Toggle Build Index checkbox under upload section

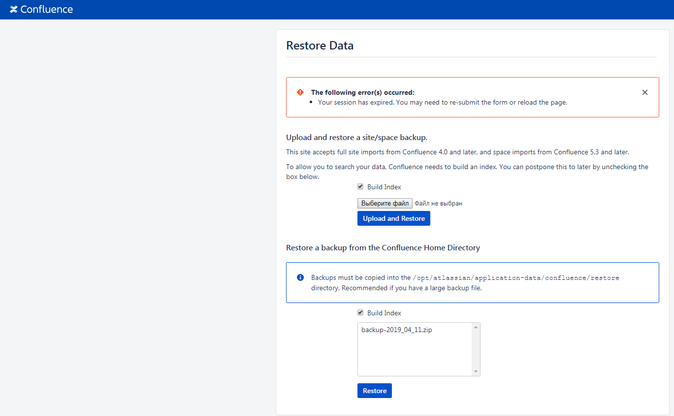point(360,187)
